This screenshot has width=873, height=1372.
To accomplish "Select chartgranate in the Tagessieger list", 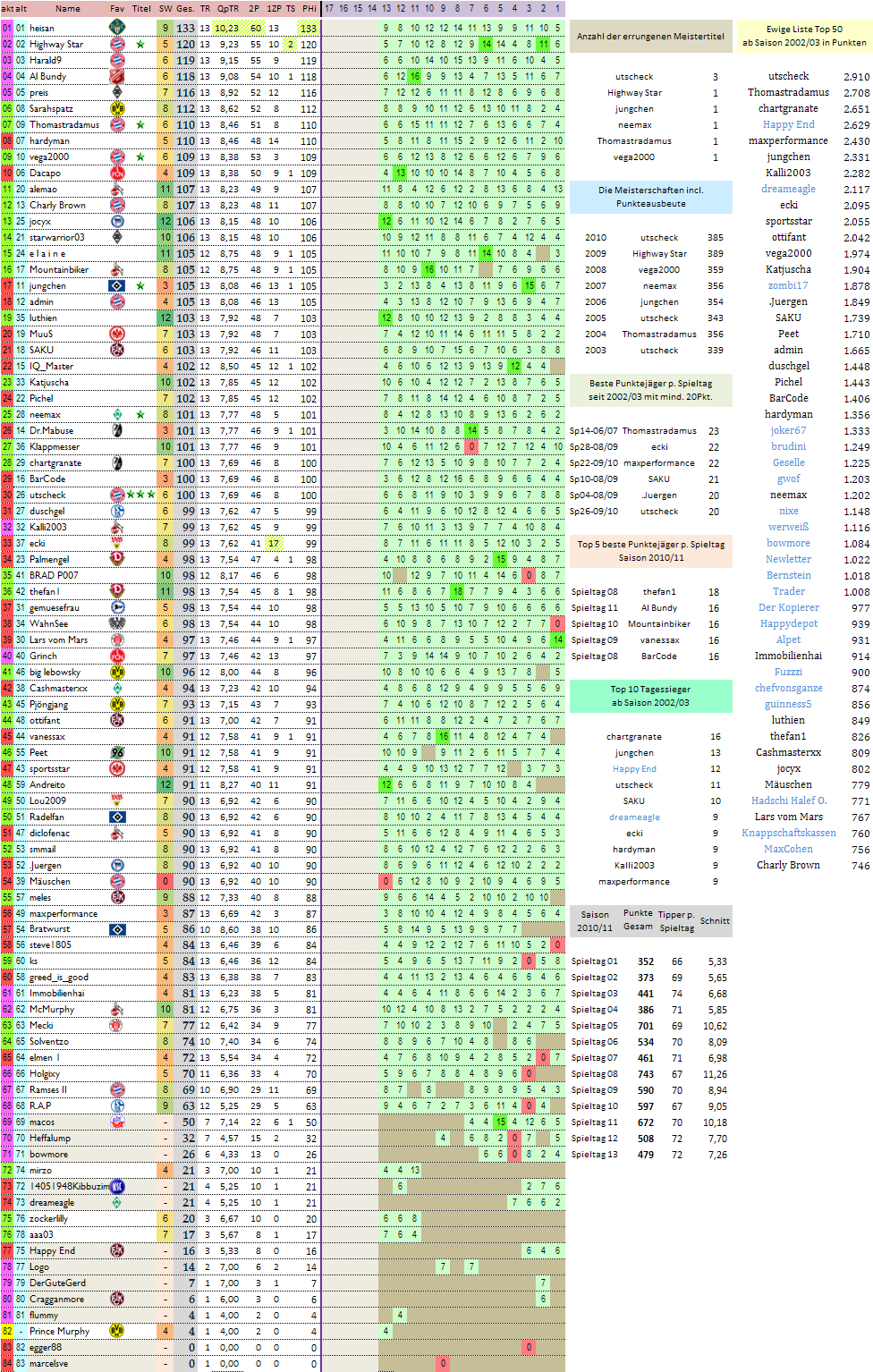I will coord(634,737).
